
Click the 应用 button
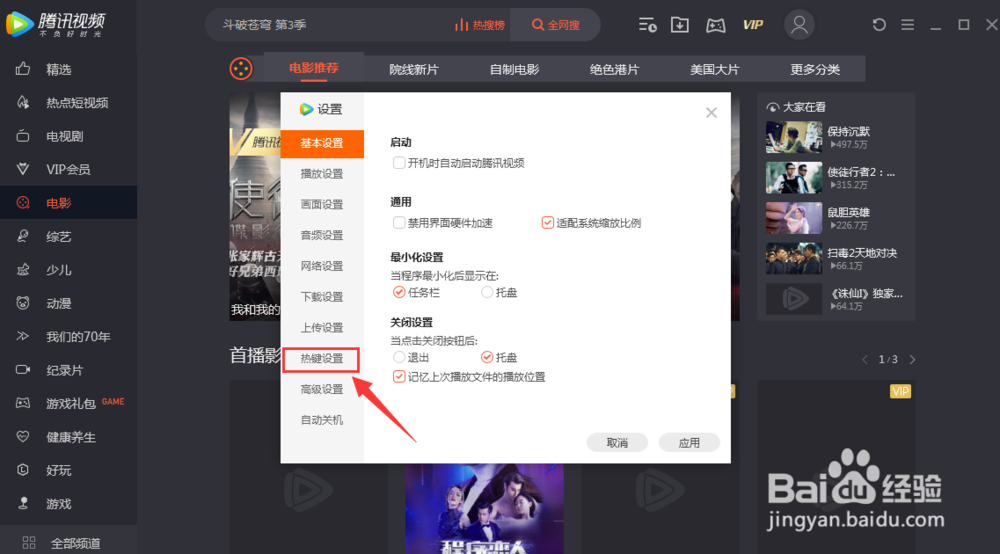click(x=689, y=442)
